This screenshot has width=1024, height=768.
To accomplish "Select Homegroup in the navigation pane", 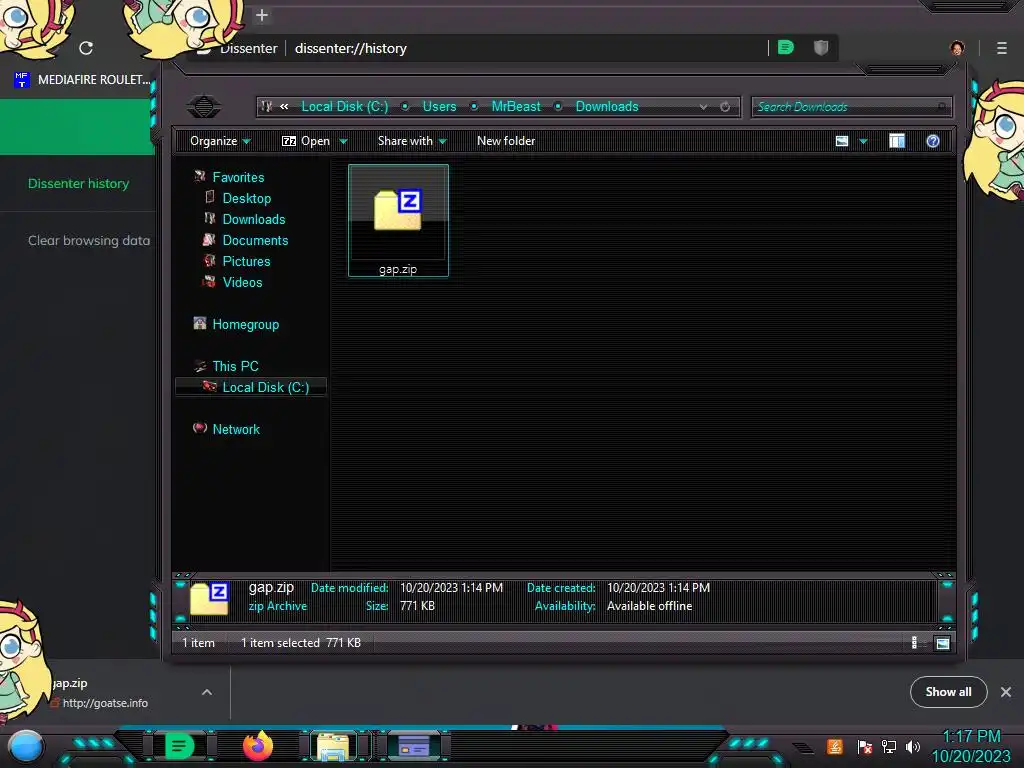I will click(246, 325).
